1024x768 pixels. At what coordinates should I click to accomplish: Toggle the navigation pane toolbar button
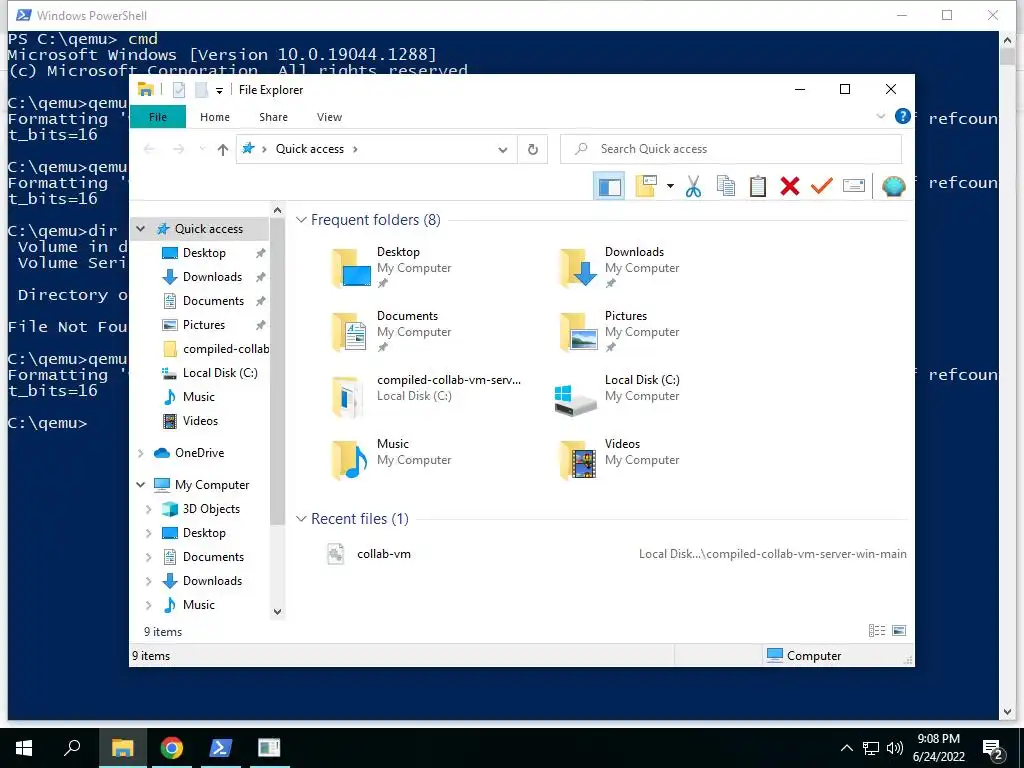[609, 186]
